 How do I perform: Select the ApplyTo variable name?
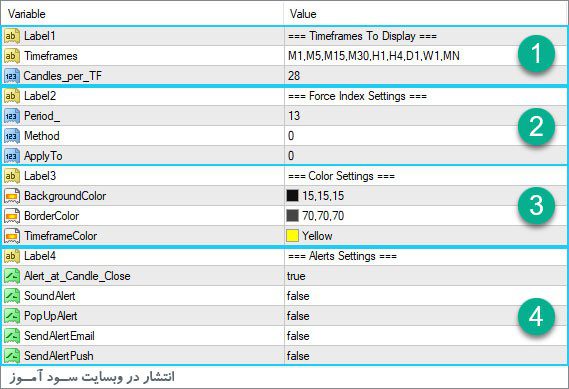tap(43, 156)
